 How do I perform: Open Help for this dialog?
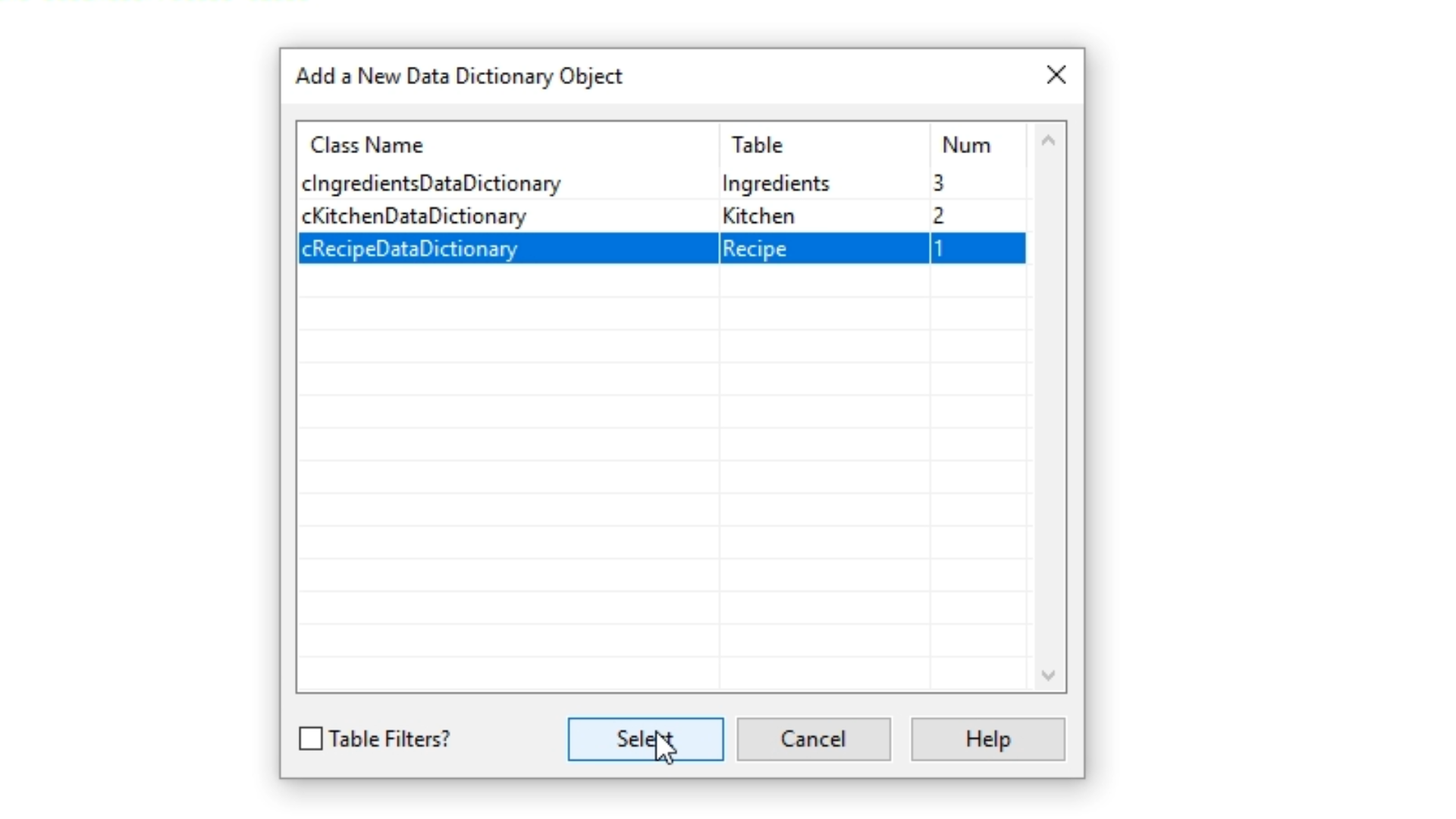click(x=987, y=739)
